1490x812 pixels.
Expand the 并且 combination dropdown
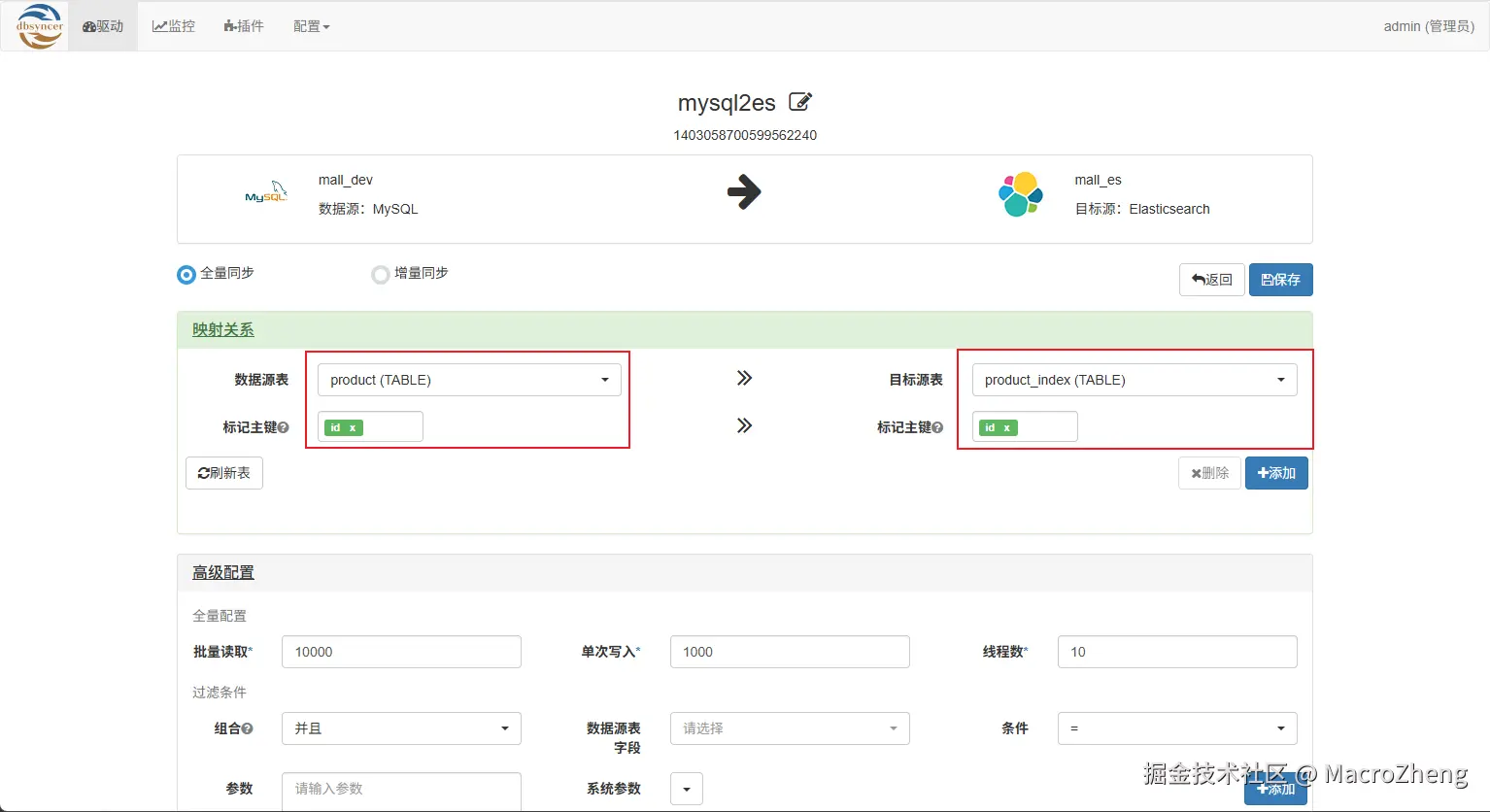point(401,728)
